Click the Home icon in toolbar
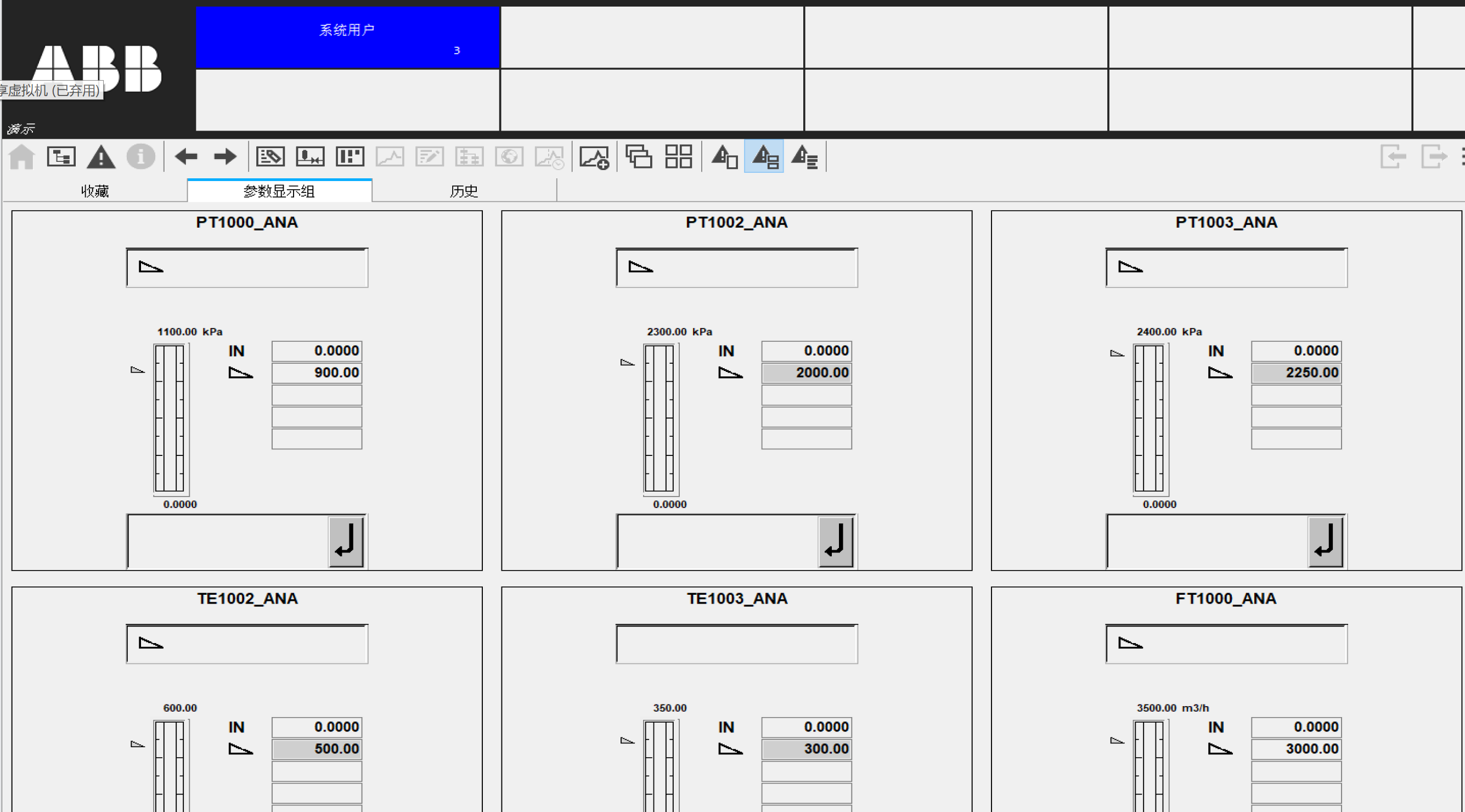1465x812 pixels. tap(21, 156)
